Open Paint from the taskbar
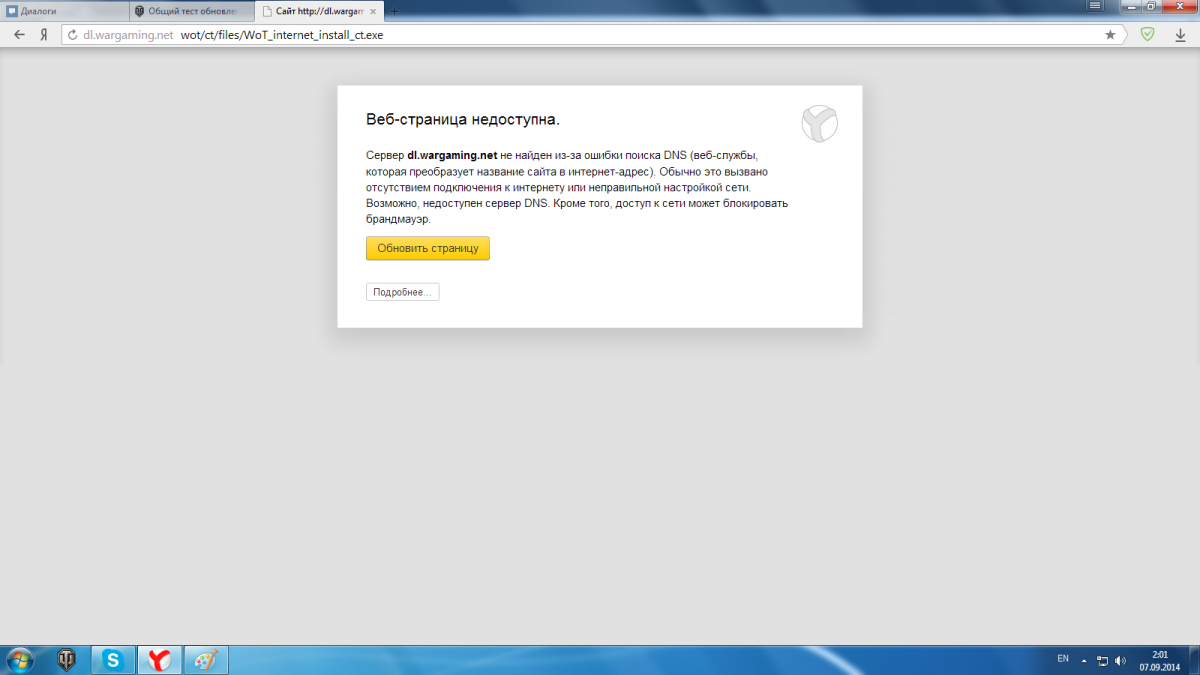Screen dimensions: 1200x675 [x=205, y=660]
